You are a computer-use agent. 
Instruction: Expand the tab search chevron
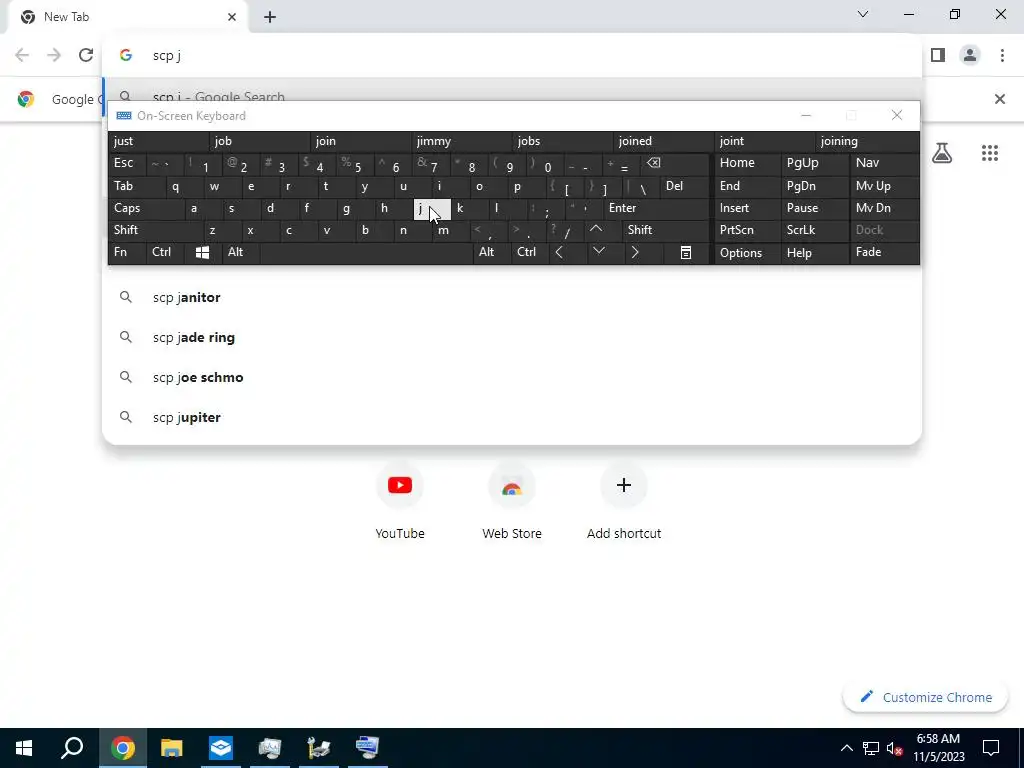click(x=863, y=14)
